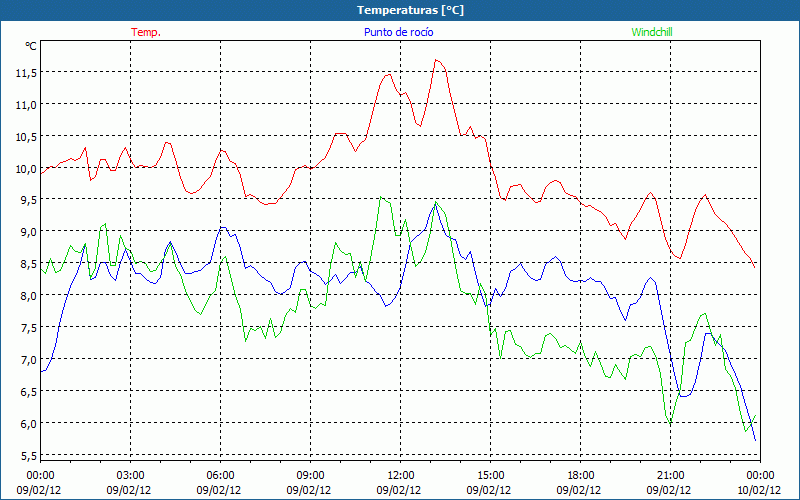
Task: Click the red Temp. legend label
Action: (x=146, y=32)
